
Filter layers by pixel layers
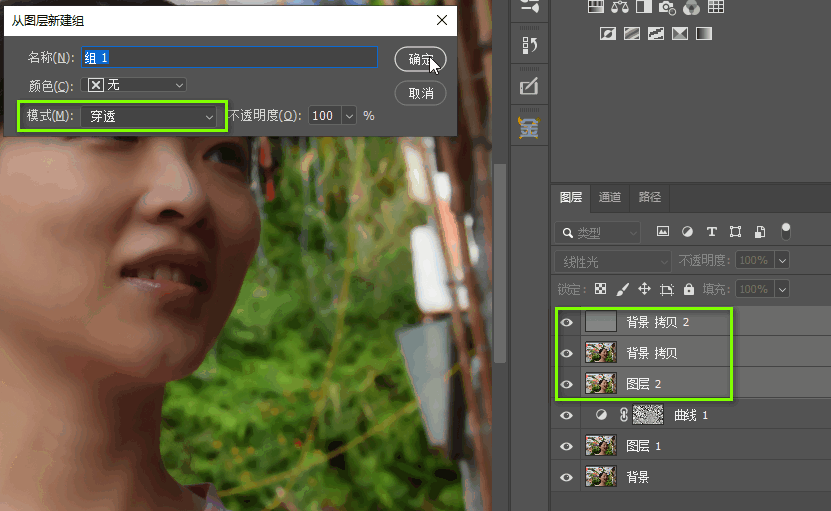tap(662, 232)
